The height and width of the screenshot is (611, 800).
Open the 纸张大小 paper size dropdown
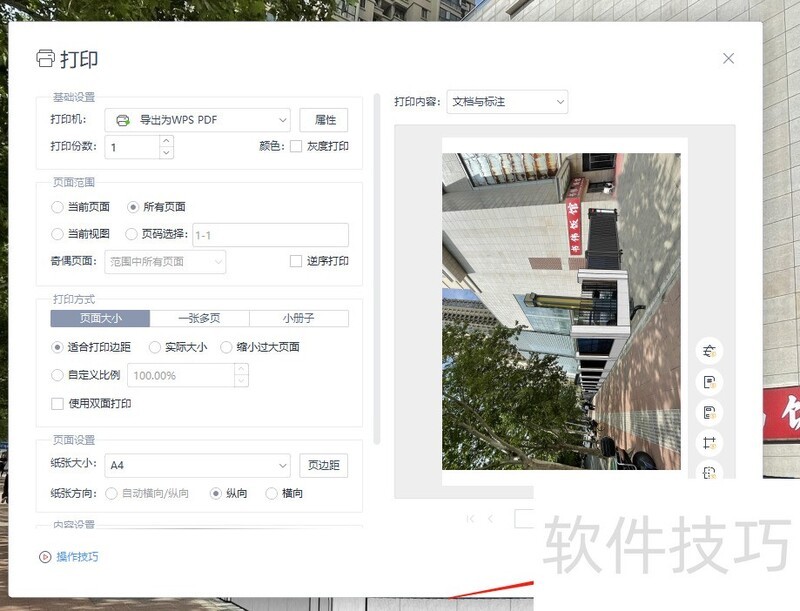196,465
